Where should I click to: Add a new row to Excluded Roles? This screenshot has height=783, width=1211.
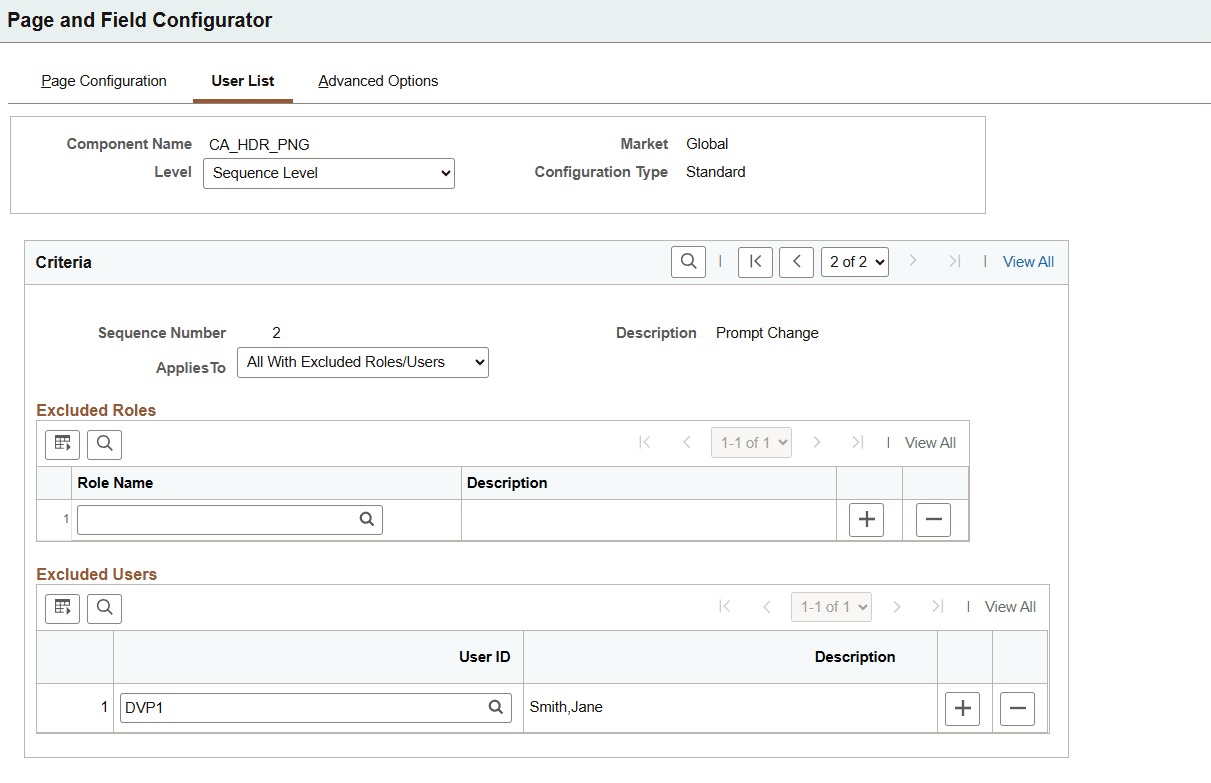click(866, 519)
